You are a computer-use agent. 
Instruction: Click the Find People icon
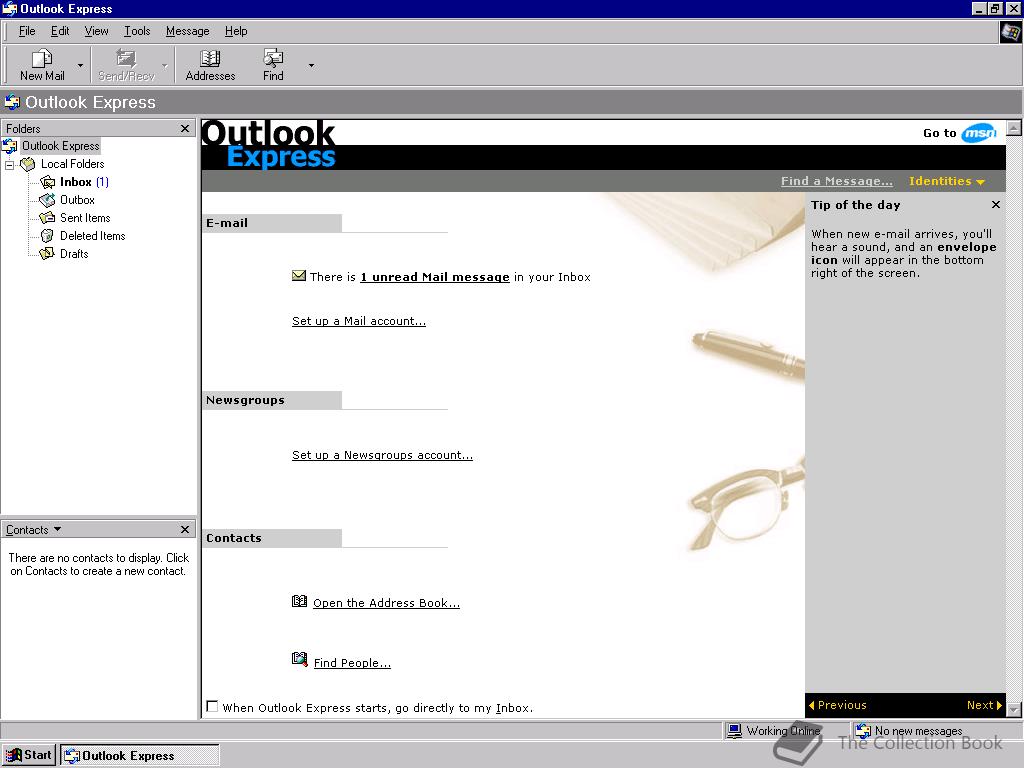(299, 660)
